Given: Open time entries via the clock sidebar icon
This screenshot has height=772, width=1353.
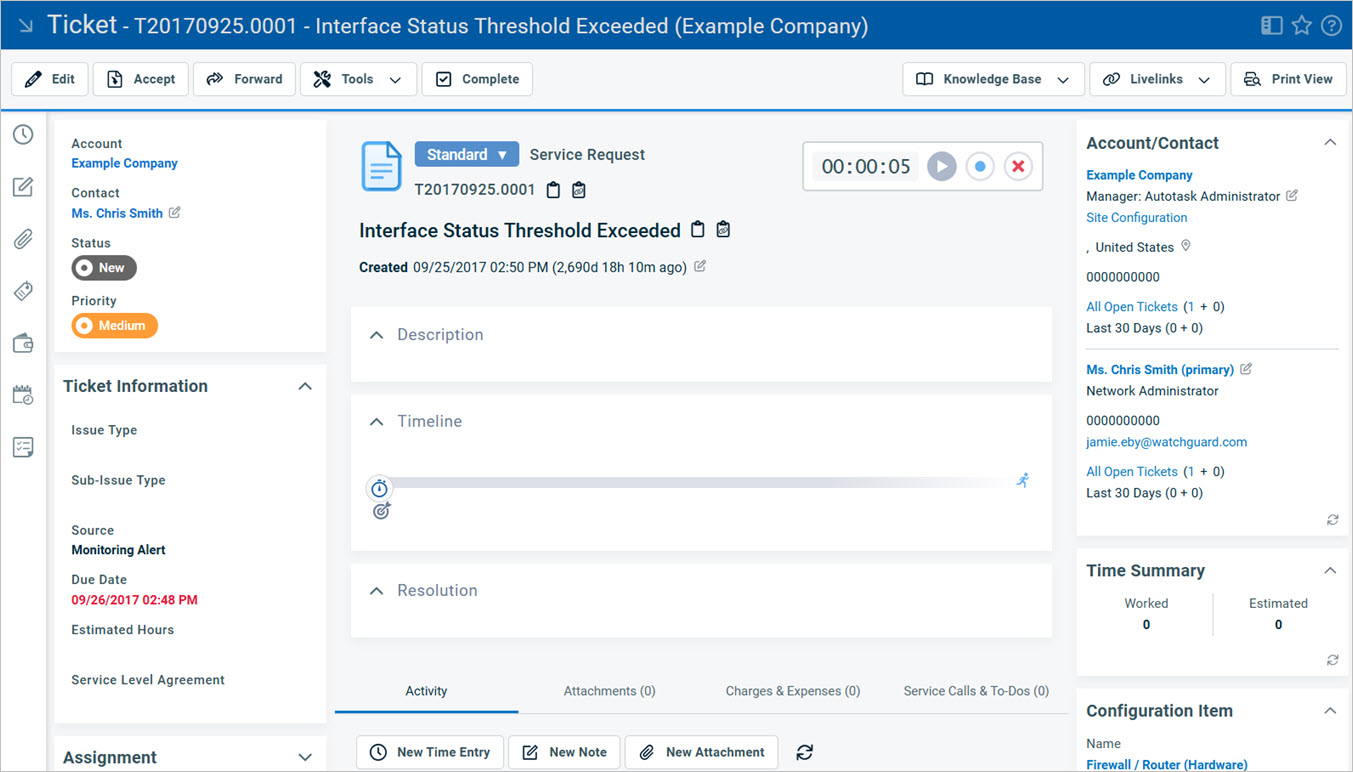Looking at the screenshot, I should 22,133.
